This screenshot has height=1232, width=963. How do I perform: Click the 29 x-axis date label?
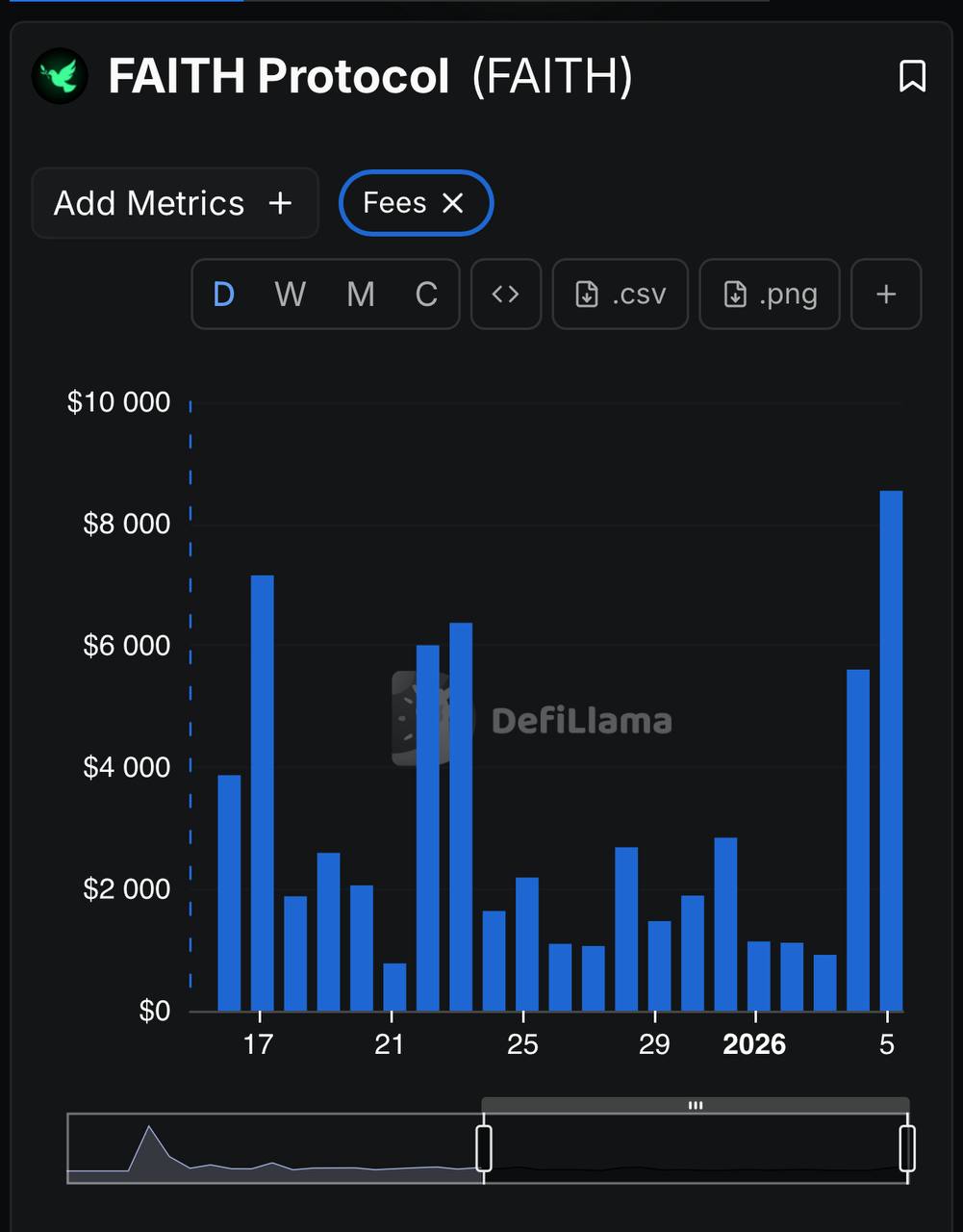[x=654, y=1044]
